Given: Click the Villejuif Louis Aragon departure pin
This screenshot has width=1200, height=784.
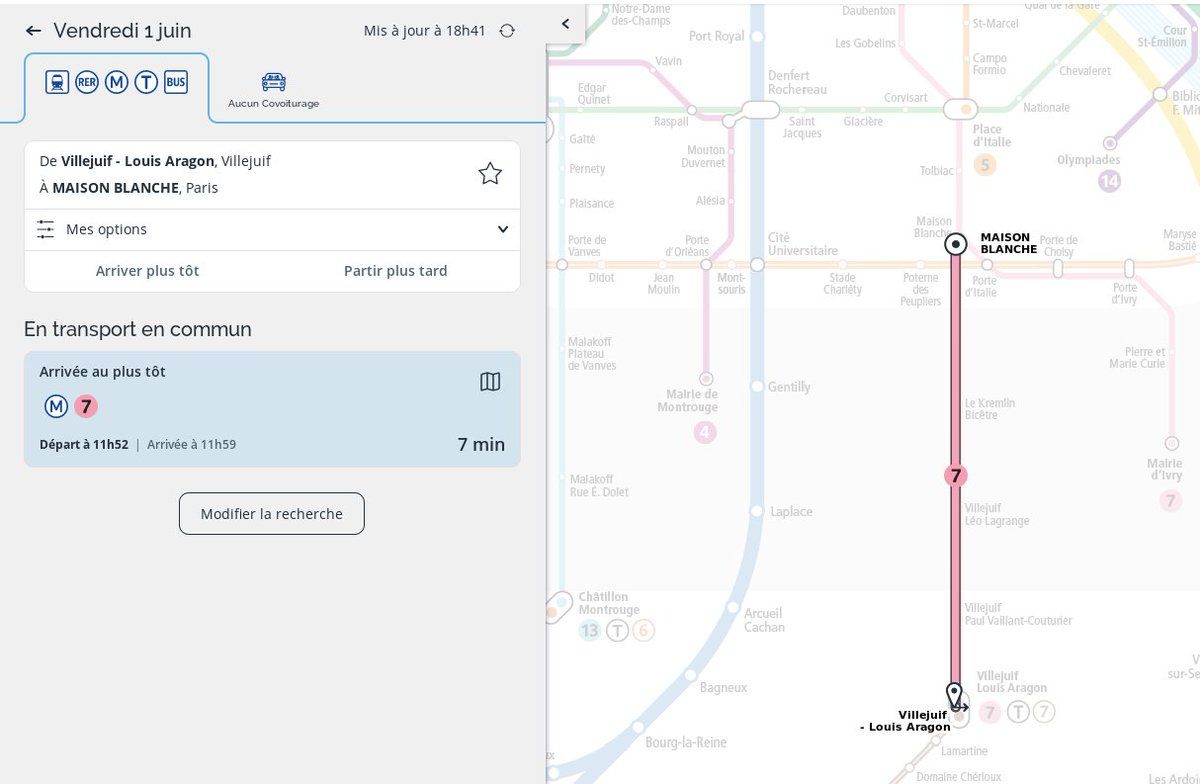Looking at the screenshot, I should pyautogui.click(x=955, y=695).
